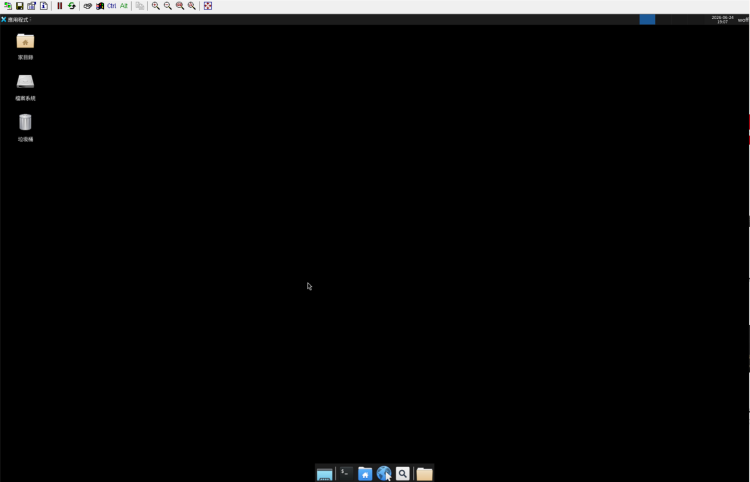
Task: Open the Connection Options toolbar icon
Action: pyautogui.click(x=32, y=6)
